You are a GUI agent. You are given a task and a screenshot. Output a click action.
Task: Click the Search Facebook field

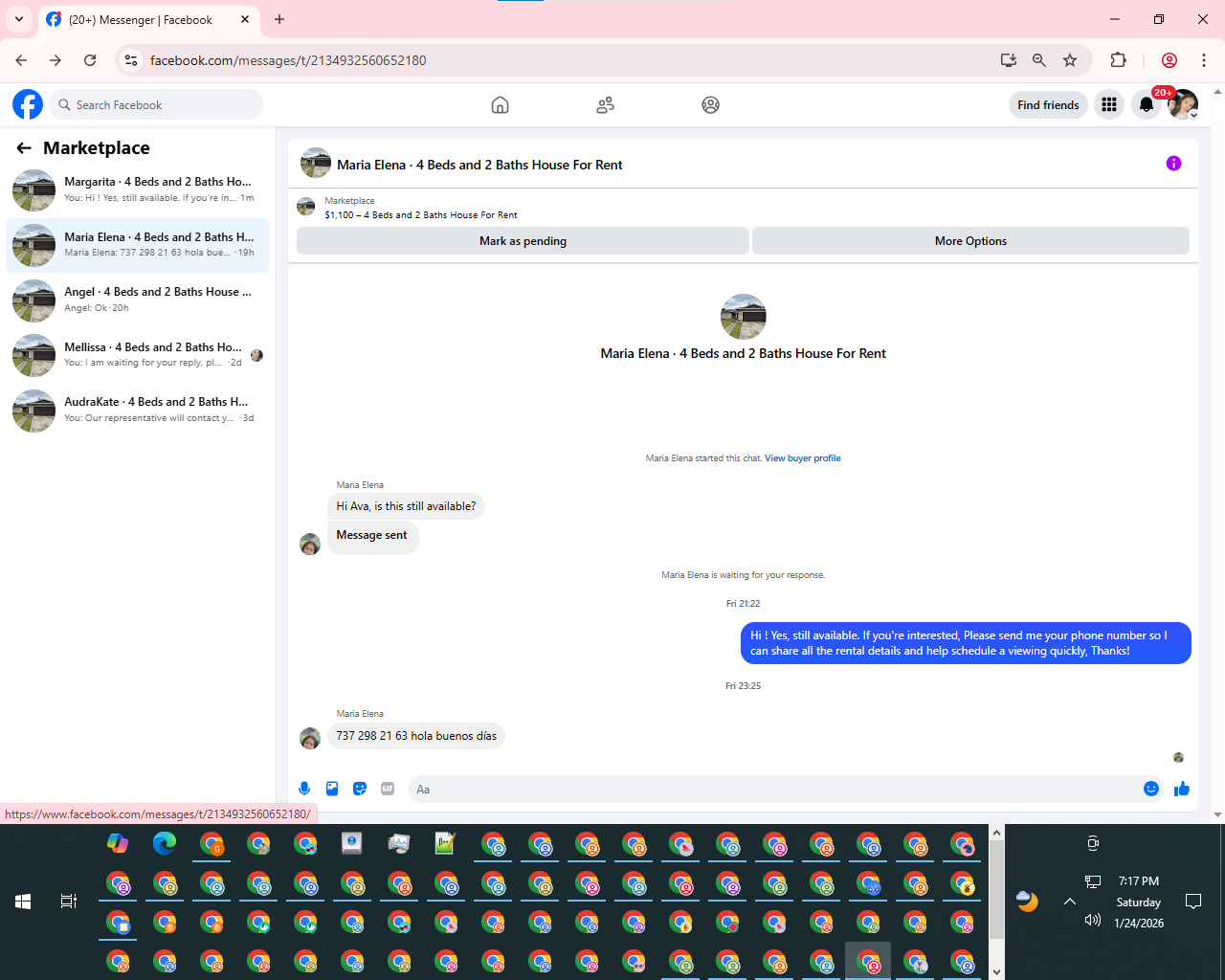156,104
